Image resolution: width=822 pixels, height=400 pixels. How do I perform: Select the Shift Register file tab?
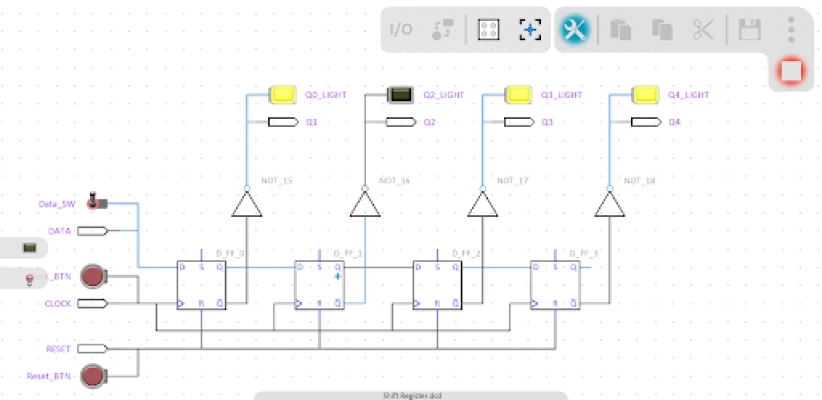coord(411,395)
